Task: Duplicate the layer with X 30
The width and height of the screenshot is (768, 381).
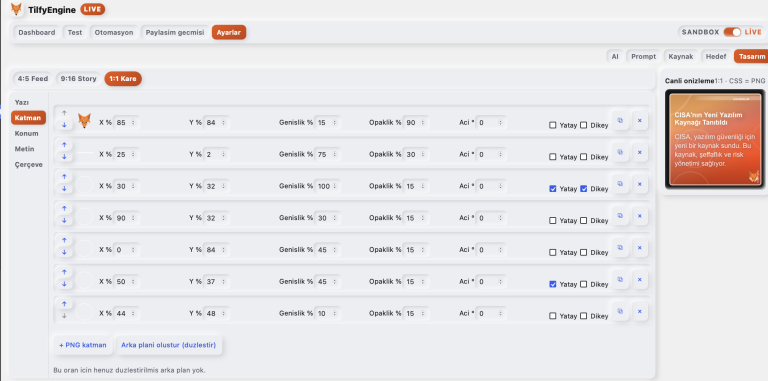Action: pos(620,184)
